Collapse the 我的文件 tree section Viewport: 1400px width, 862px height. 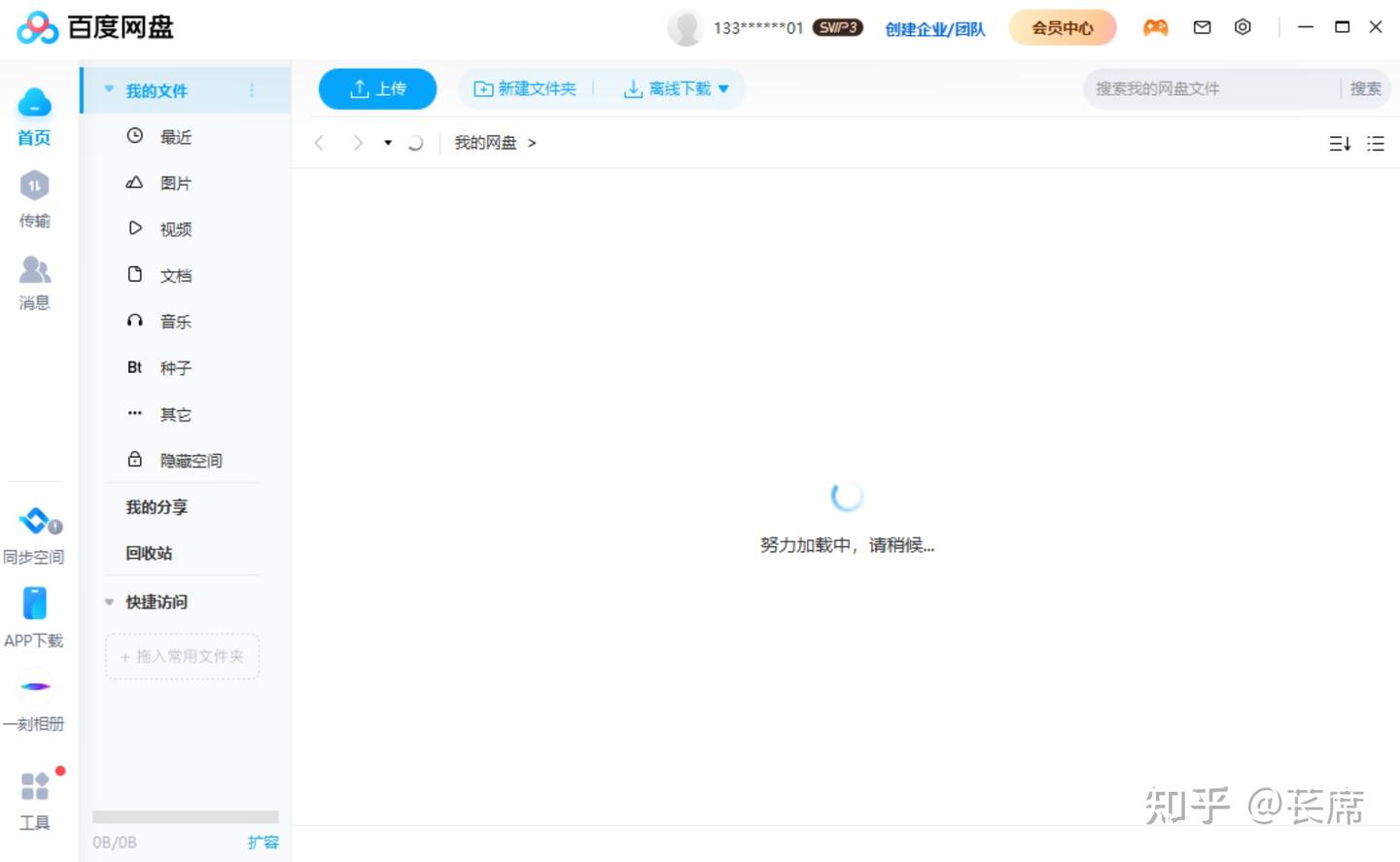(x=109, y=89)
